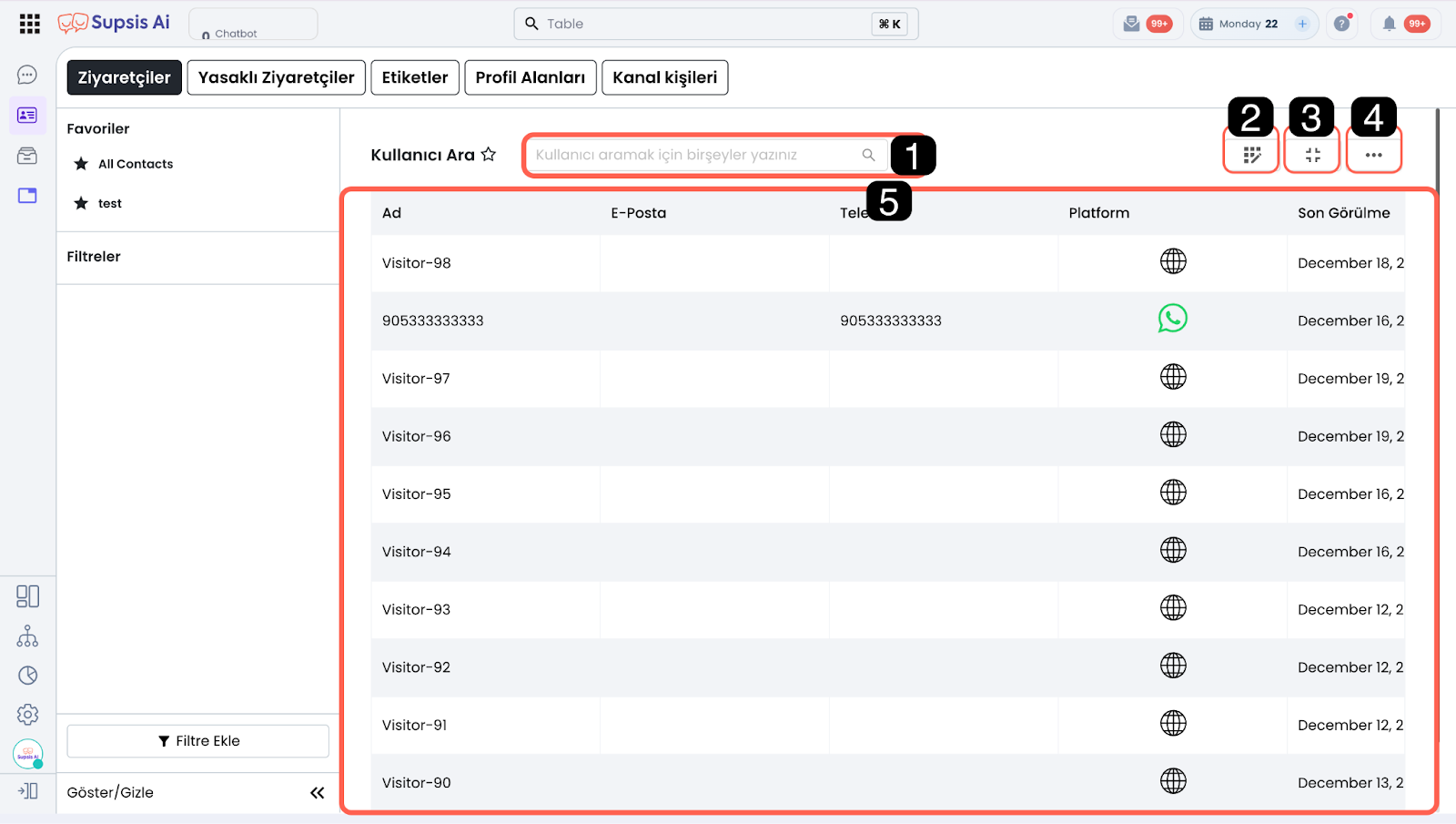1456x824 pixels.
Task: Switch to Yasaklı Ziyaretçiler tab
Action: click(x=277, y=77)
